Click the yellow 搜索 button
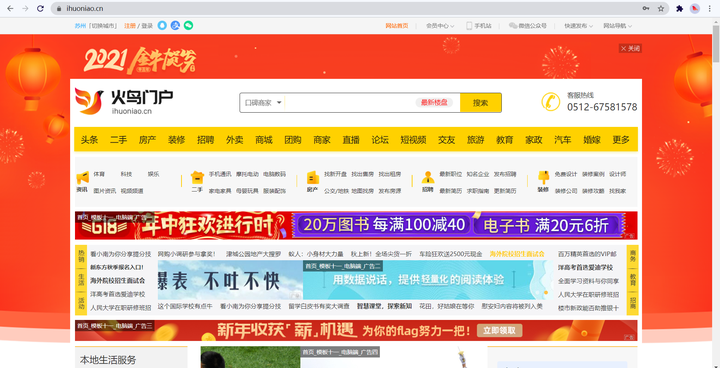The image size is (720, 368). tap(480, 102)
